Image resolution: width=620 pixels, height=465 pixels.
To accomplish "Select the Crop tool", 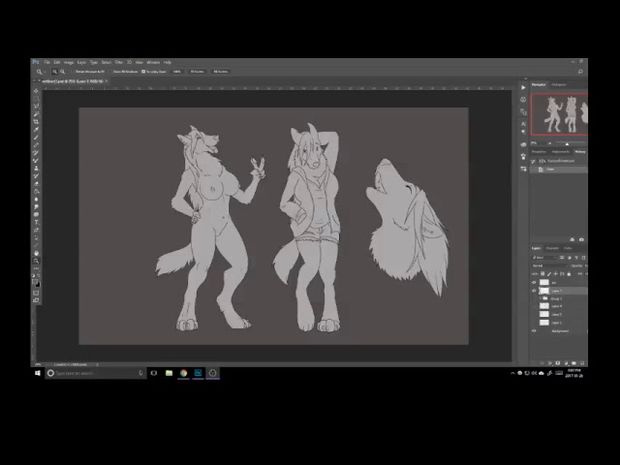I will 36,121.
